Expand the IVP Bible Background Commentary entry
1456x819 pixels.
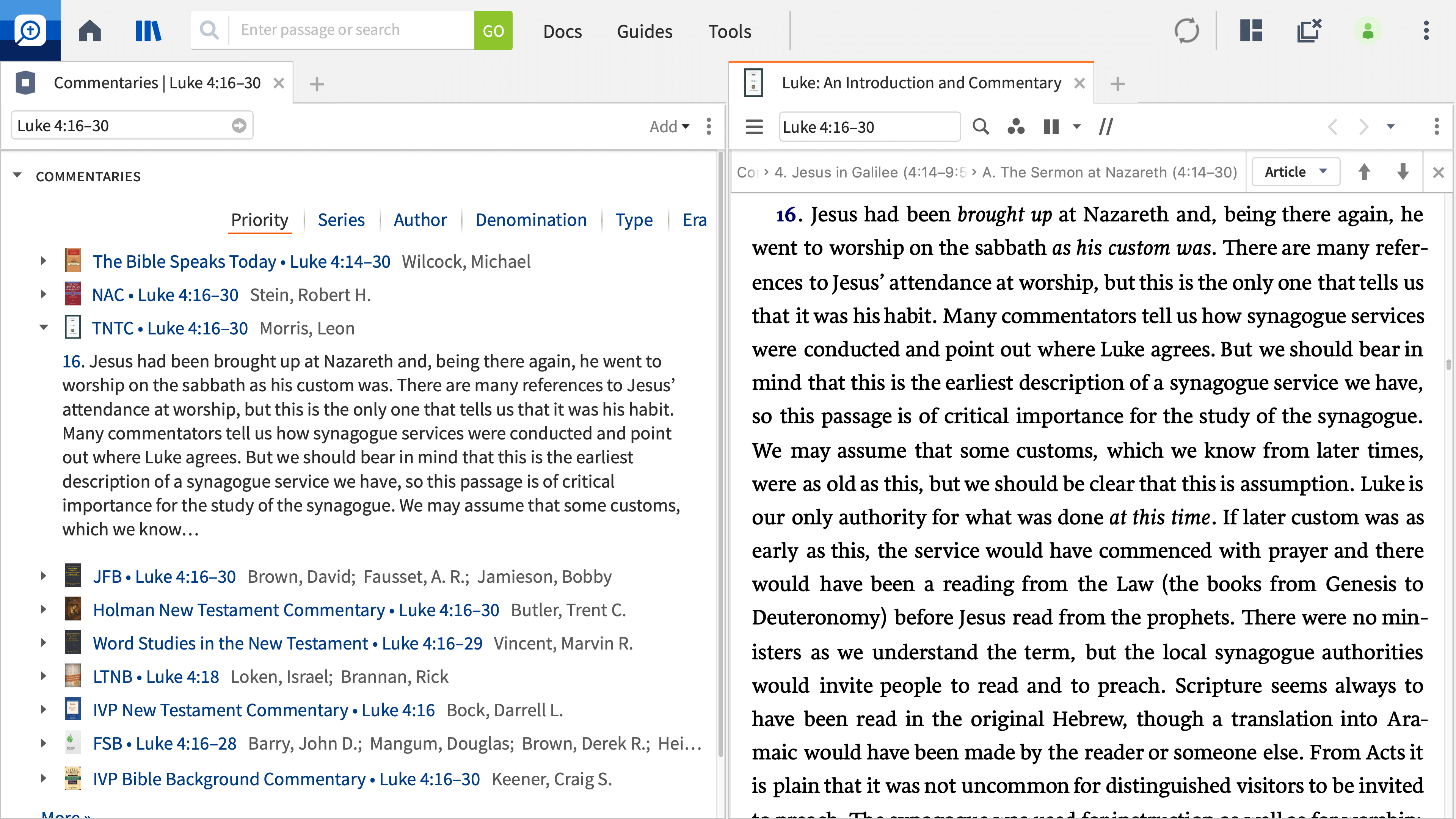click(x=43, y=779)
